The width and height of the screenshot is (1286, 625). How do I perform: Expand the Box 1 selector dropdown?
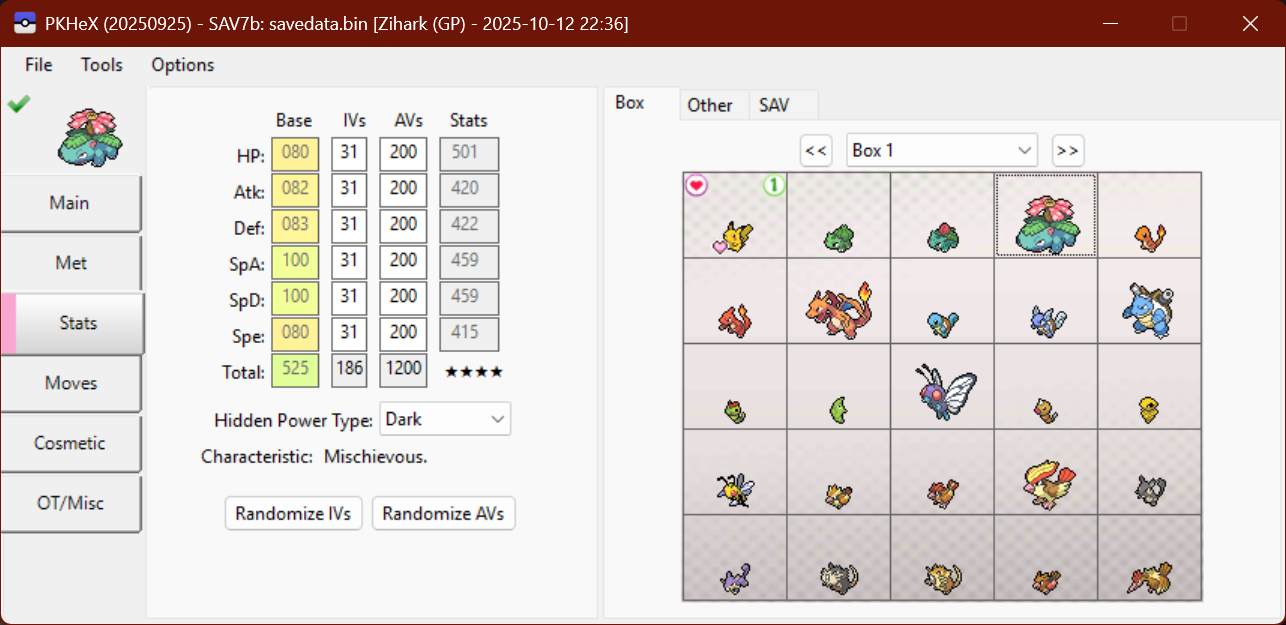[941, 150]
